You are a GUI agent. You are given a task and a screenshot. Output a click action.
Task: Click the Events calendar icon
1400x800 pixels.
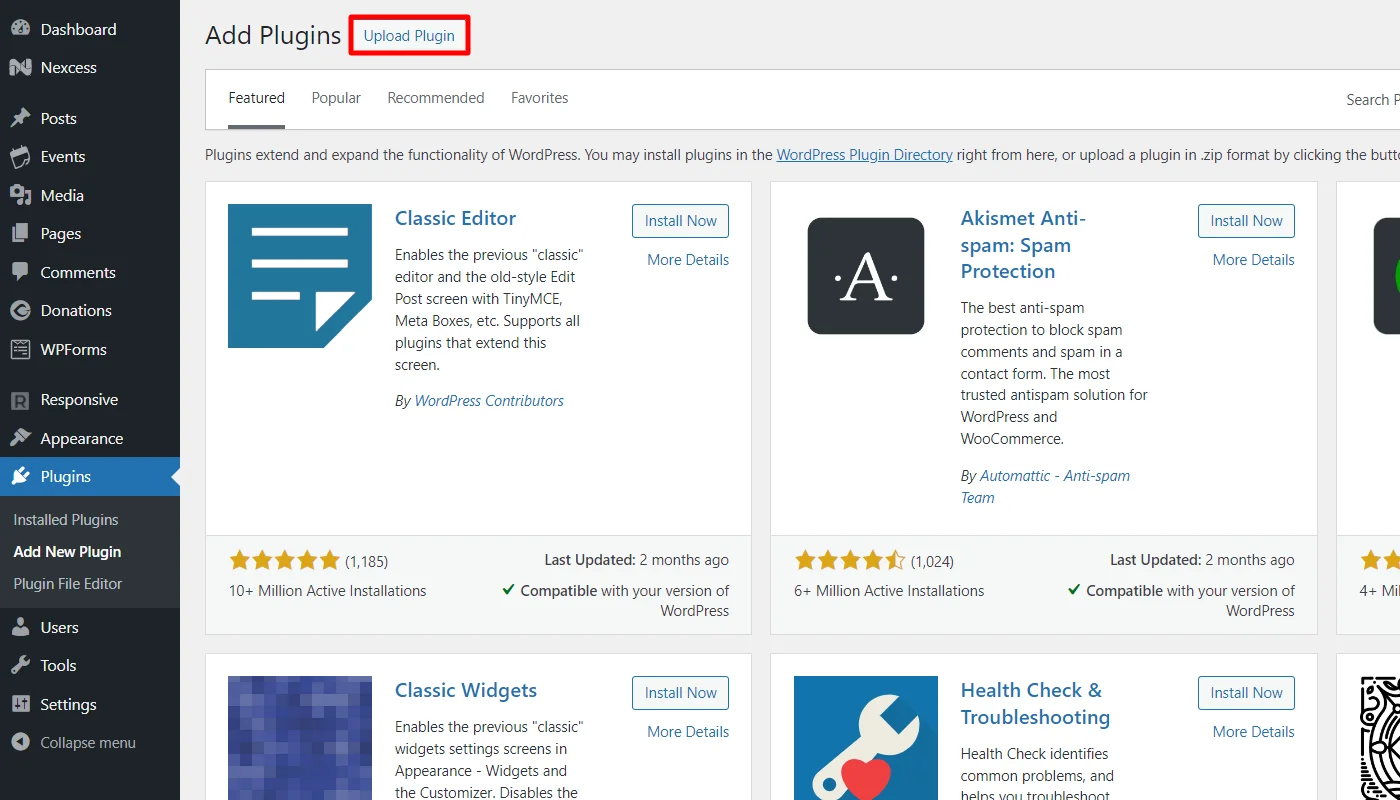(20, 157)
